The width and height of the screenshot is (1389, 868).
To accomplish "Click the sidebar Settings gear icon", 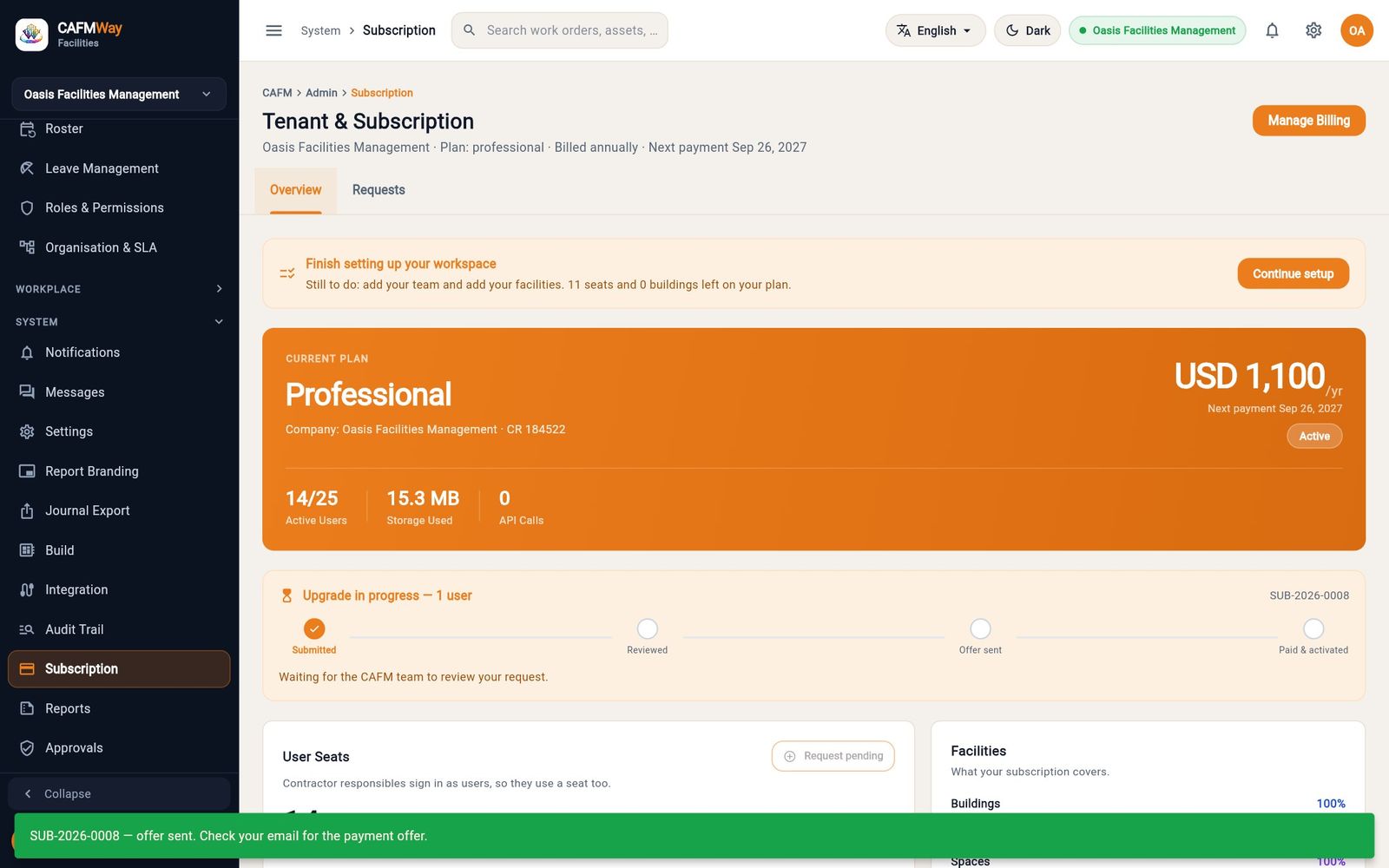I will click(x=27, y=431).
